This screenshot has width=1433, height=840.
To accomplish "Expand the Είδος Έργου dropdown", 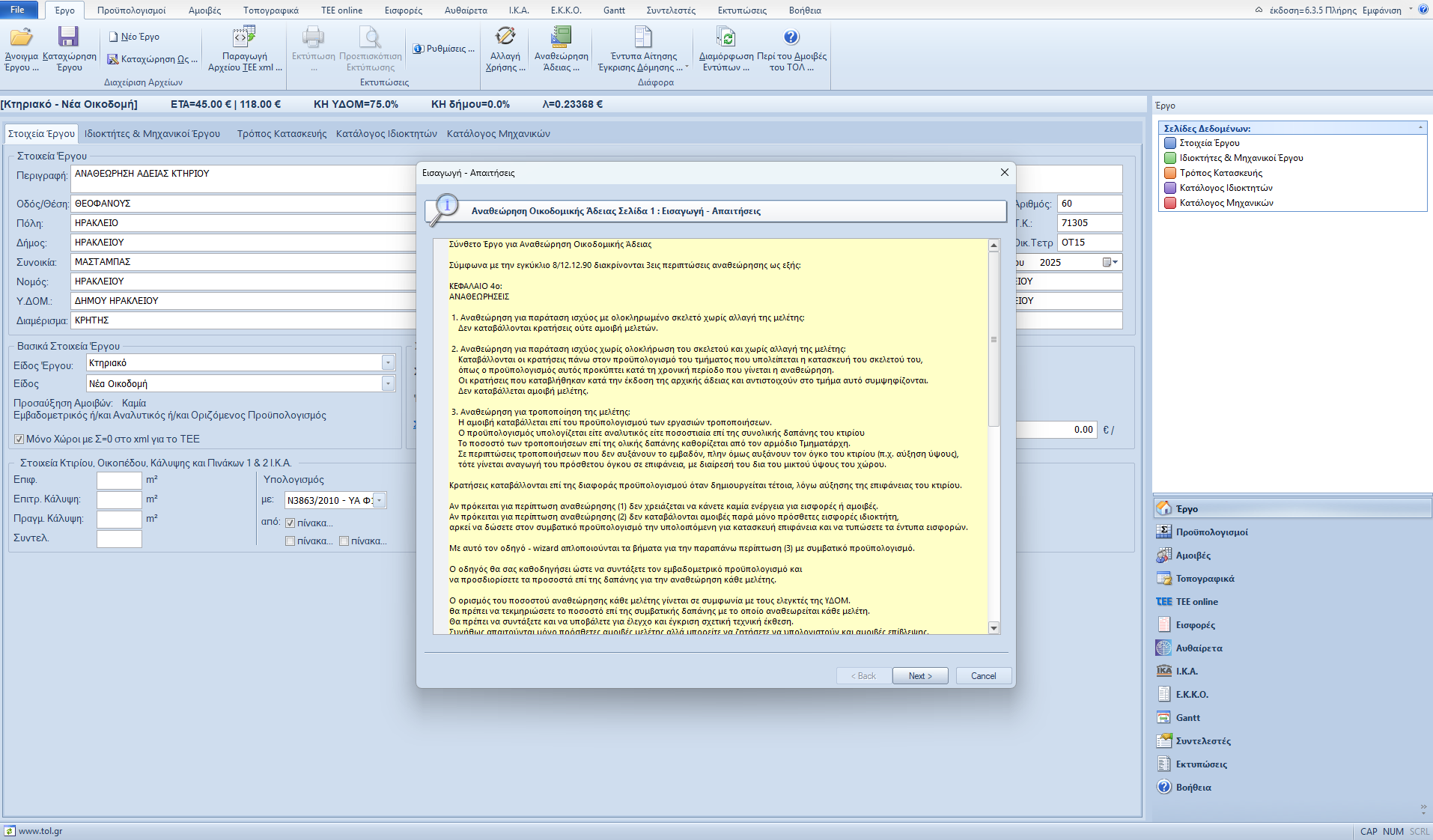I will point(388,363).
